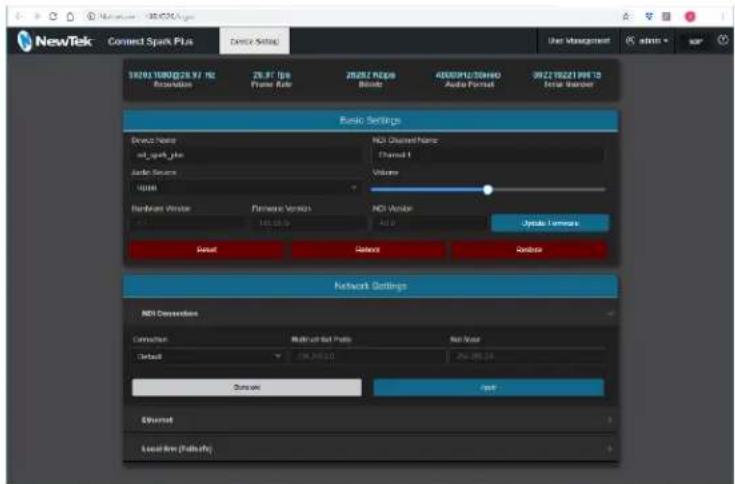Click the site info icon in address bar
The height and width of the screenshot is (484, 735).
click(91, 16)
